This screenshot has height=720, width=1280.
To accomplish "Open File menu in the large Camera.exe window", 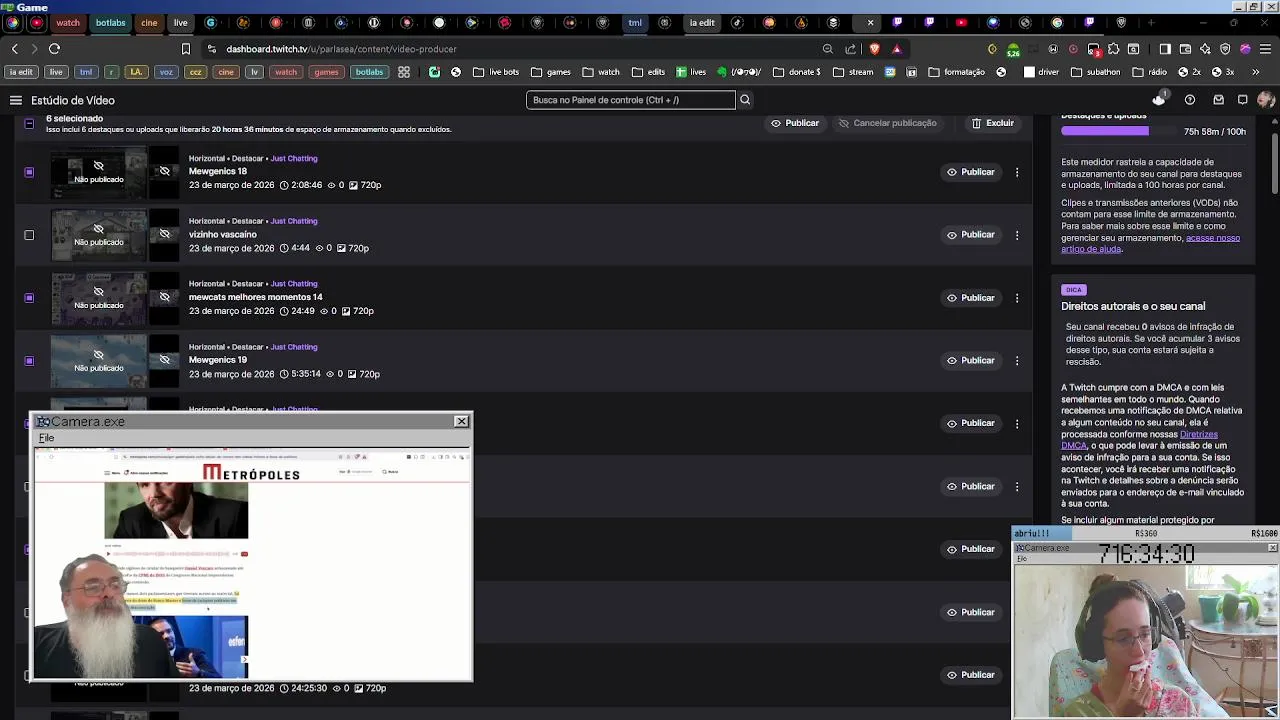I will coord(46,438).
